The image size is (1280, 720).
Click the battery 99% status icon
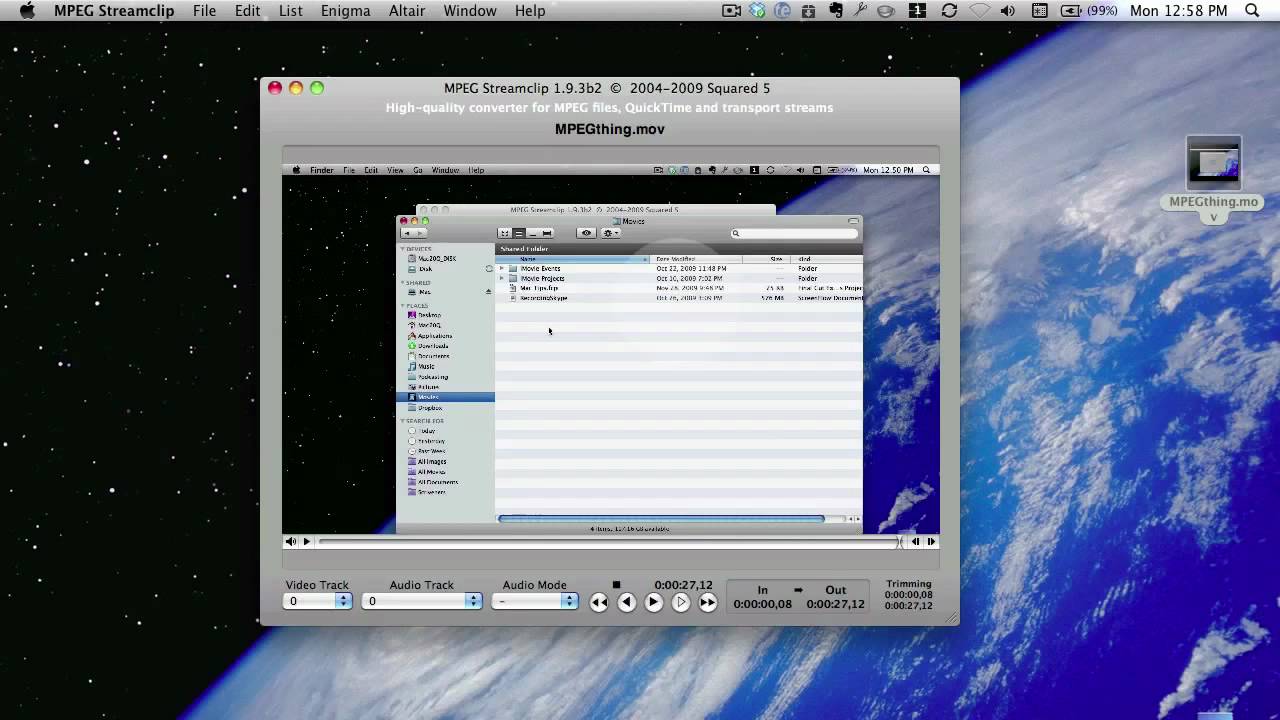coord(1088,11)
